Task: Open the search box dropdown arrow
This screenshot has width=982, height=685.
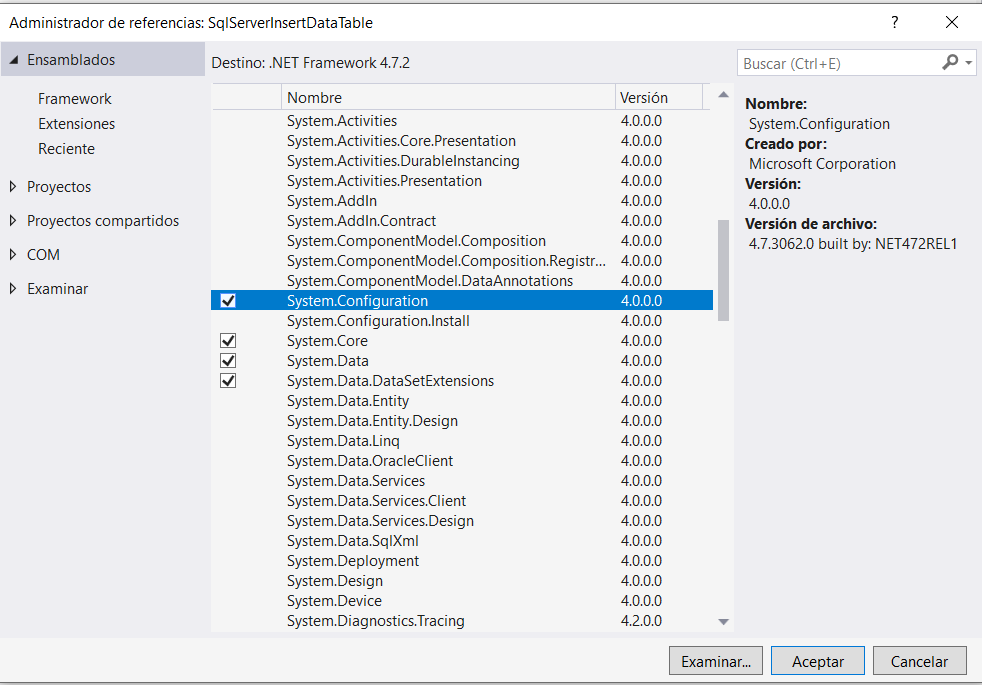Action: (969, 63)
